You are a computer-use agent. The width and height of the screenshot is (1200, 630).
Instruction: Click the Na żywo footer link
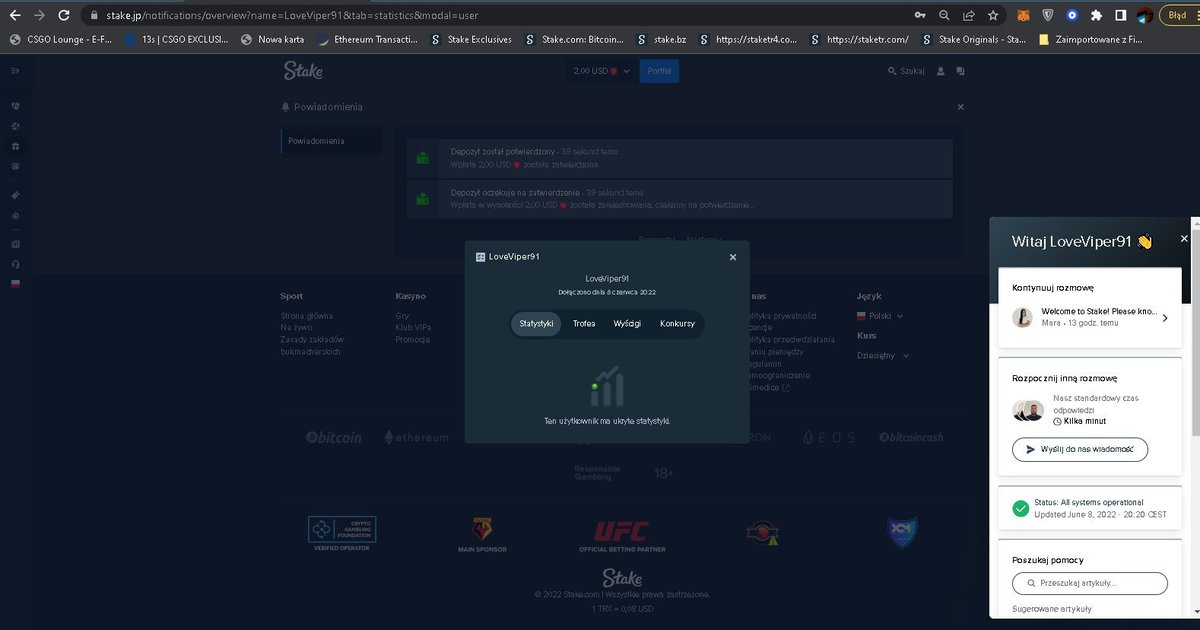coord(297,327)
